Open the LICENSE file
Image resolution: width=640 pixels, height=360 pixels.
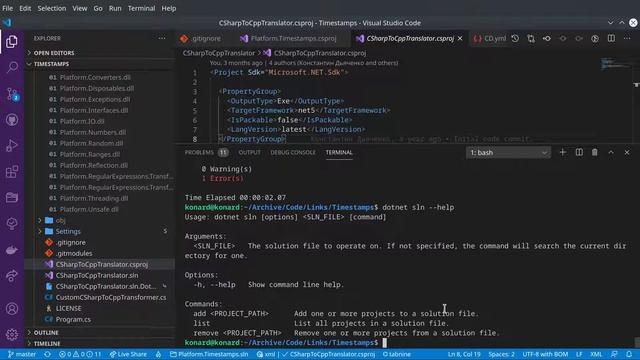pos(68,308)
